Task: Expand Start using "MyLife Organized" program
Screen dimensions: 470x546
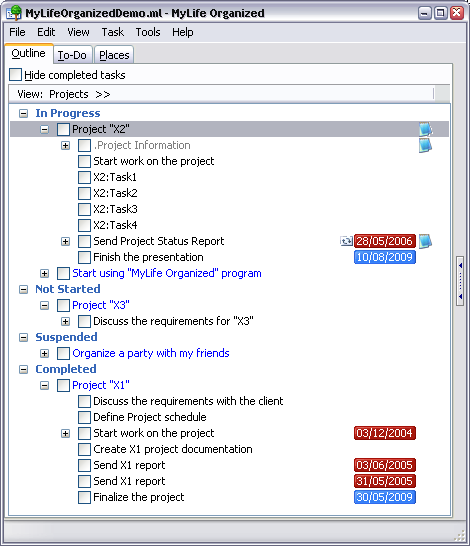Action: point(45,274)
